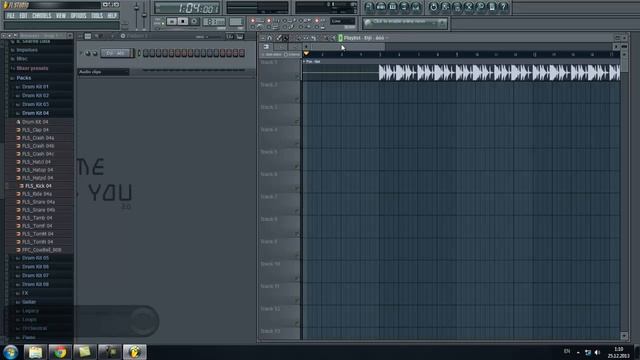Open the Line snap dropdown in the toolbar
The width and height of the screenshot is (640, 360).
click(x=342, y=21)
